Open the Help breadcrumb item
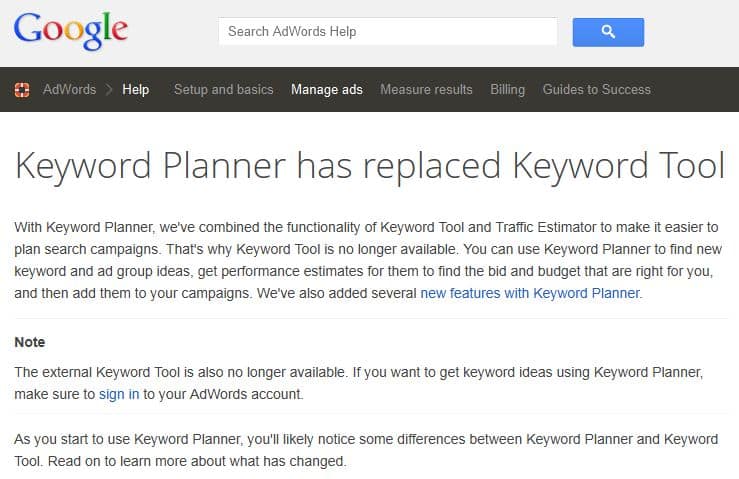The width and height of the screenshot is (739, 479). [135, 90]
